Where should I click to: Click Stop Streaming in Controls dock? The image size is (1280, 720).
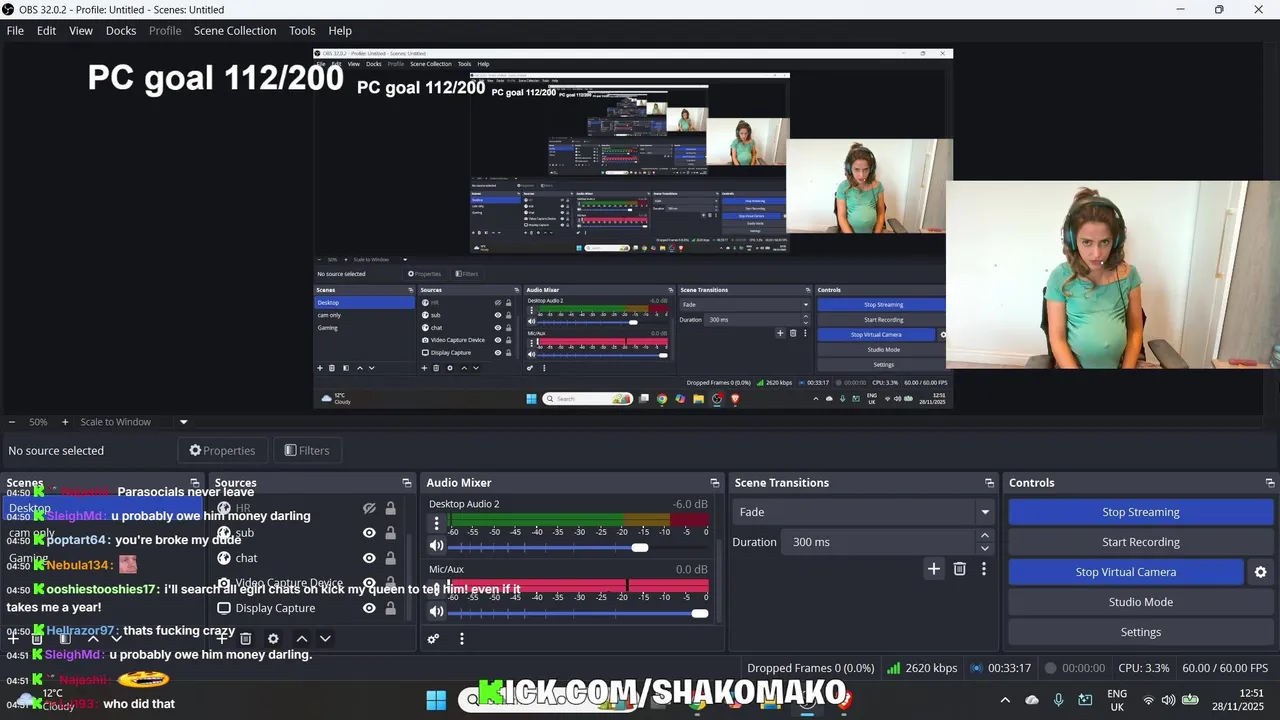[x=1141, y=512]
